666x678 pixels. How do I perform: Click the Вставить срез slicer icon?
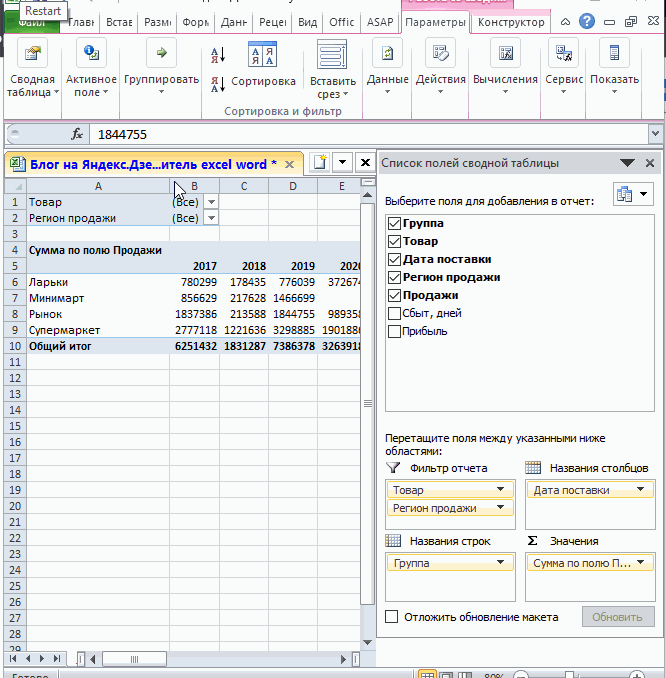tap(332, 54)
